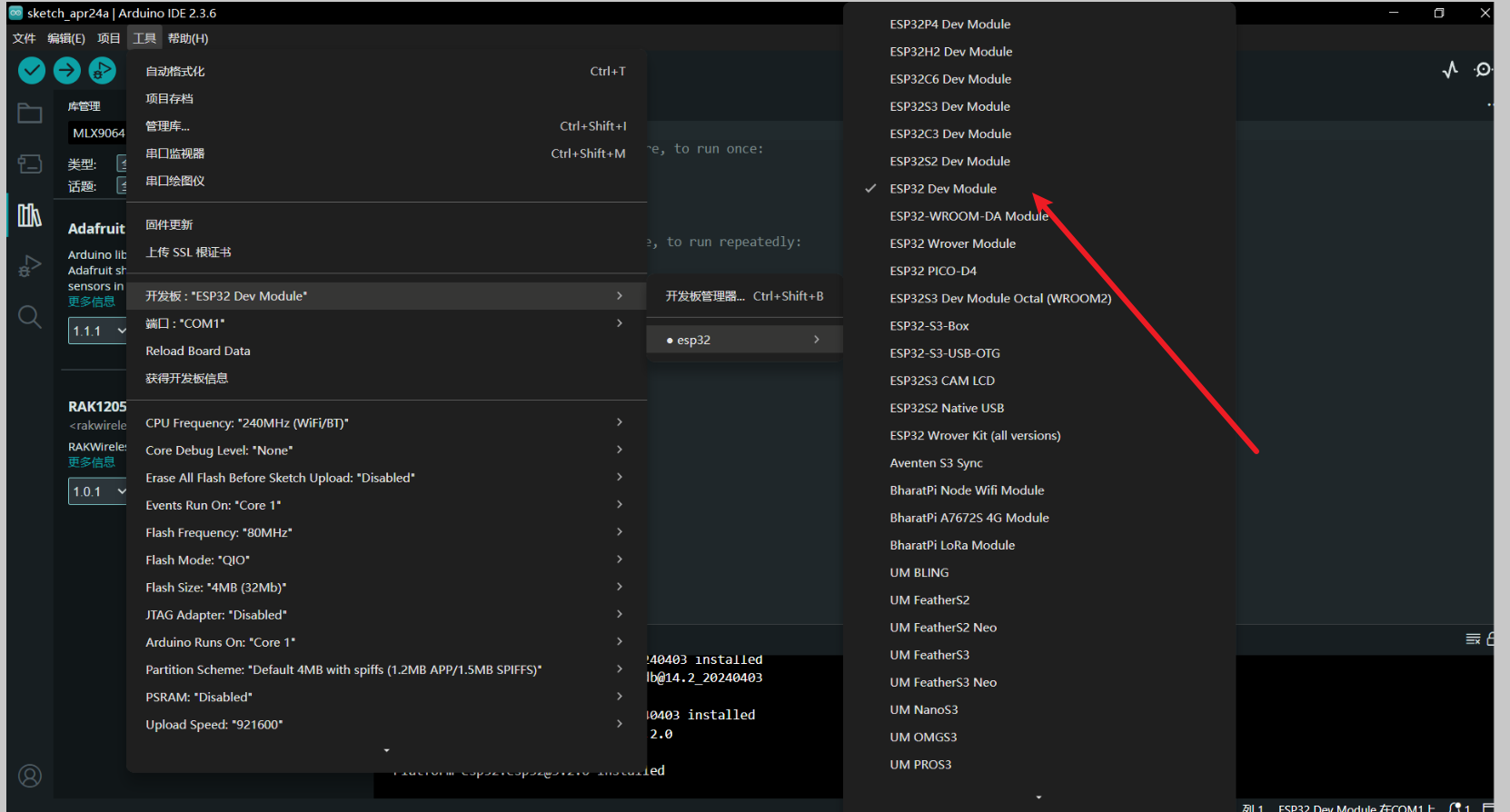This screenshot has width=1510, height=812.
Task: Click Reload Board Data
Action: pyautogui.click(x=198, y=351)
